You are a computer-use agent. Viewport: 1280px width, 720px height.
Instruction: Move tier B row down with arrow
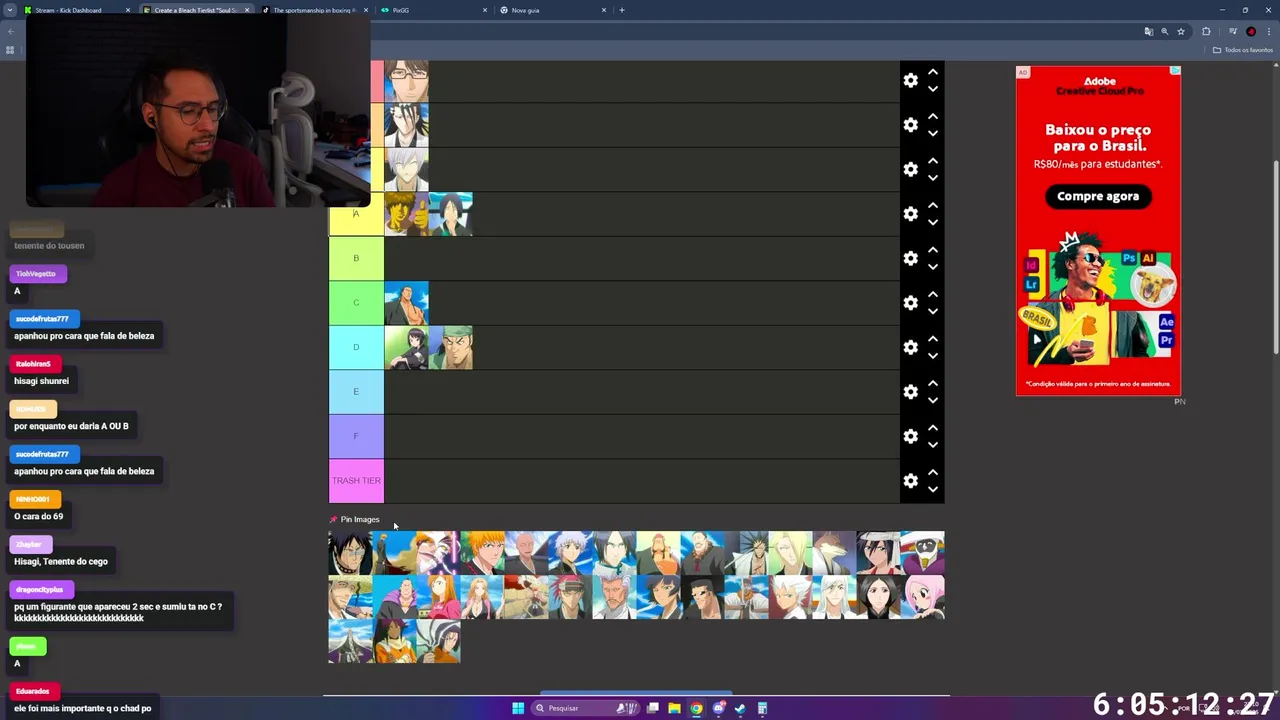[x=932, y=267]
